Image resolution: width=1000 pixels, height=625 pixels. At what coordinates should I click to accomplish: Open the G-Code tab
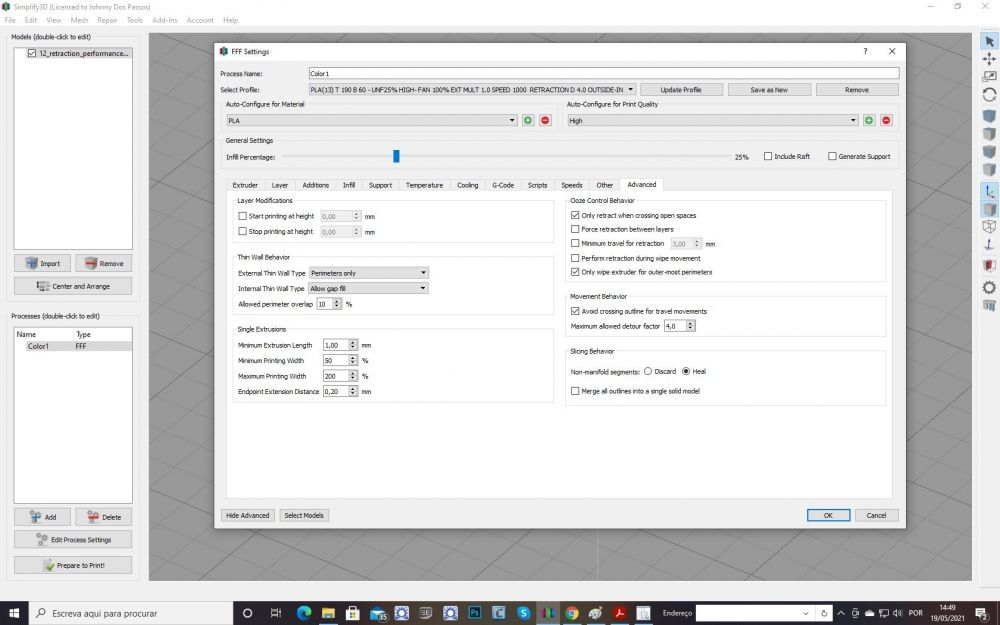coord(503,185)
